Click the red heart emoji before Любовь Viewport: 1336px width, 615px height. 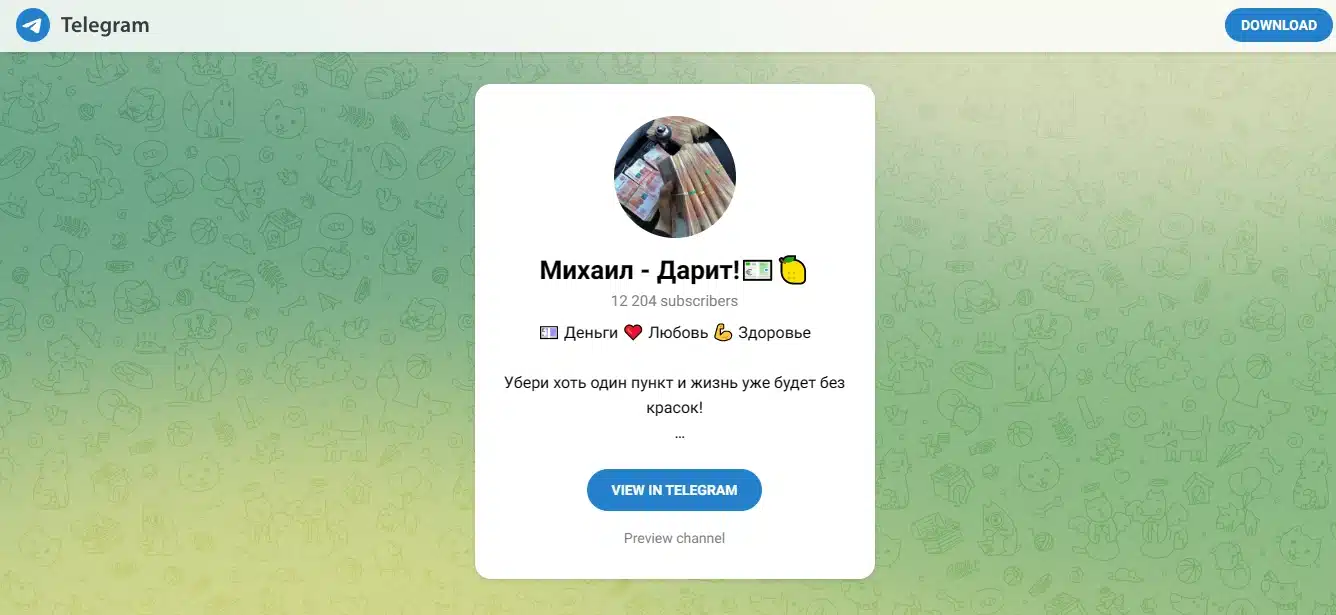633,333
